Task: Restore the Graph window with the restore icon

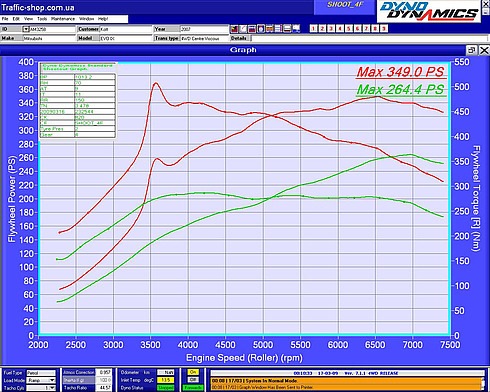Action: point(471,50)
